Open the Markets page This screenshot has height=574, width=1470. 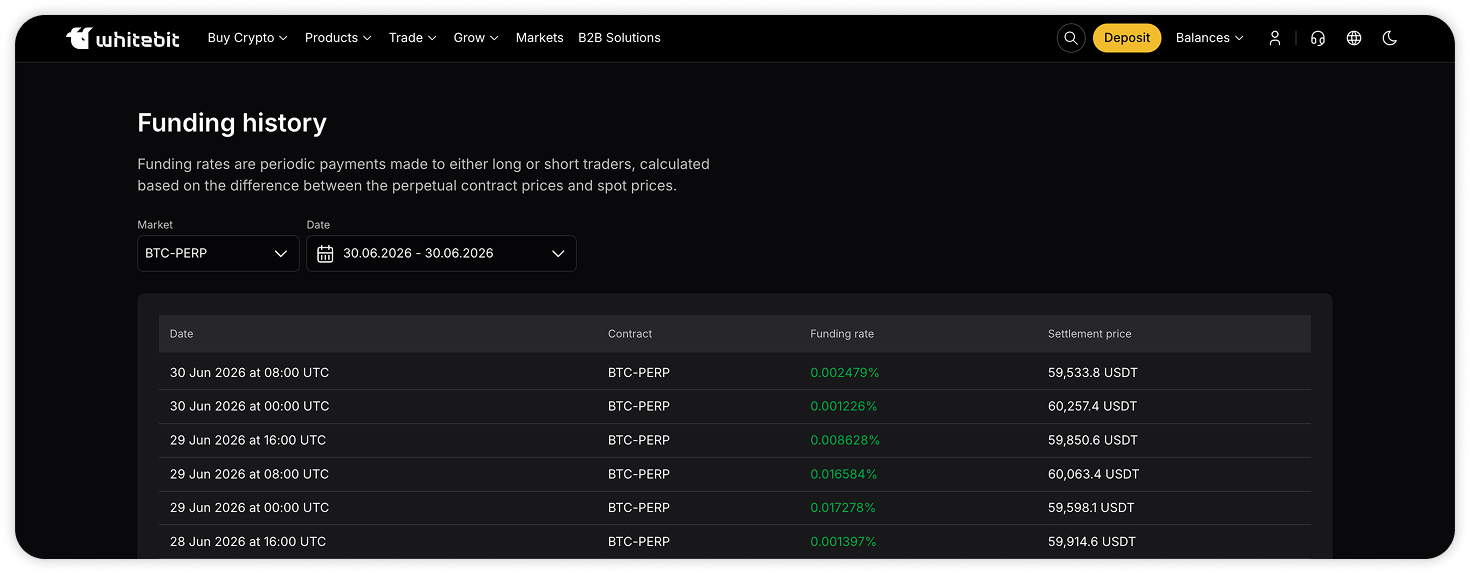(x=540, y=38)
